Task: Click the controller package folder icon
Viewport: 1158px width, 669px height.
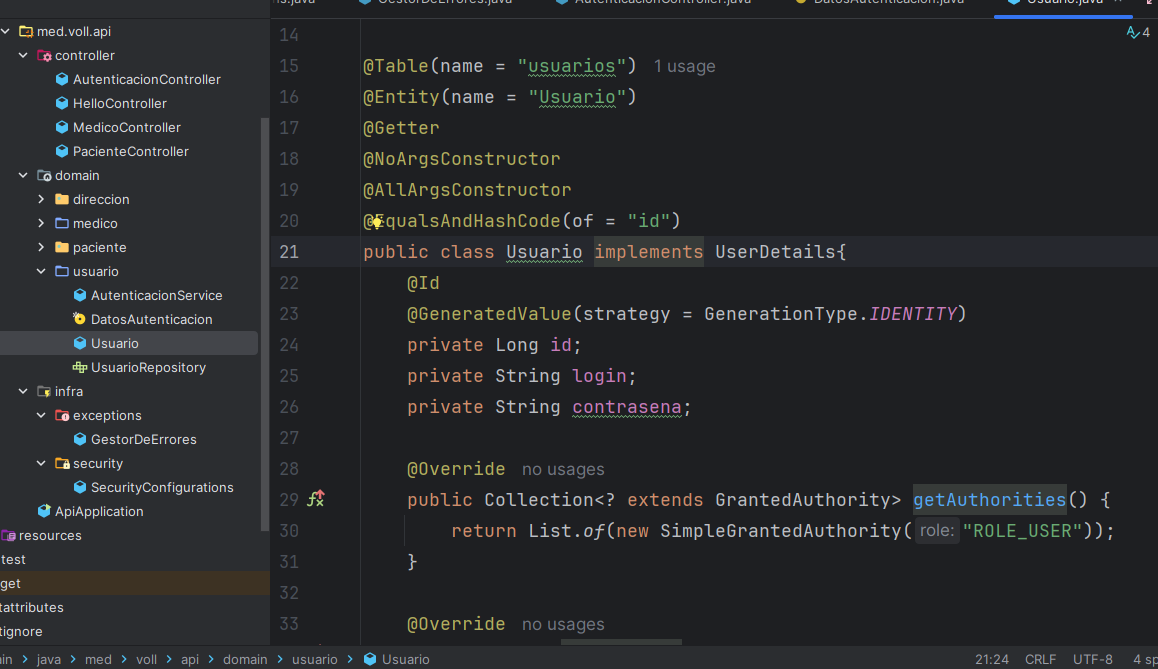Action: pos(44,55)
